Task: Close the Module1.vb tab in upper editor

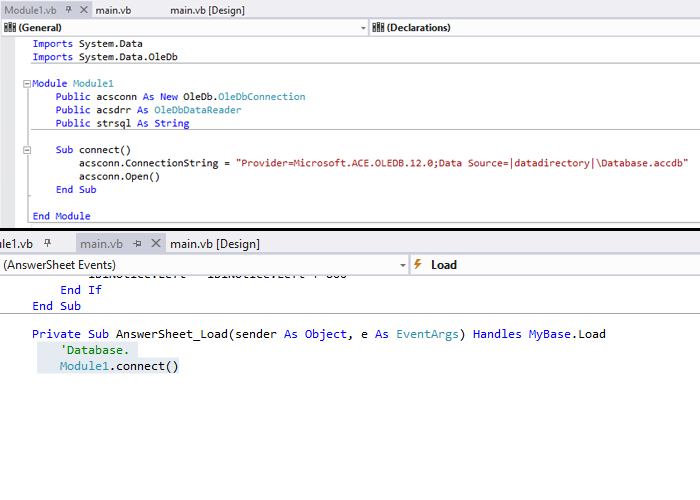Action: [83, 9]
